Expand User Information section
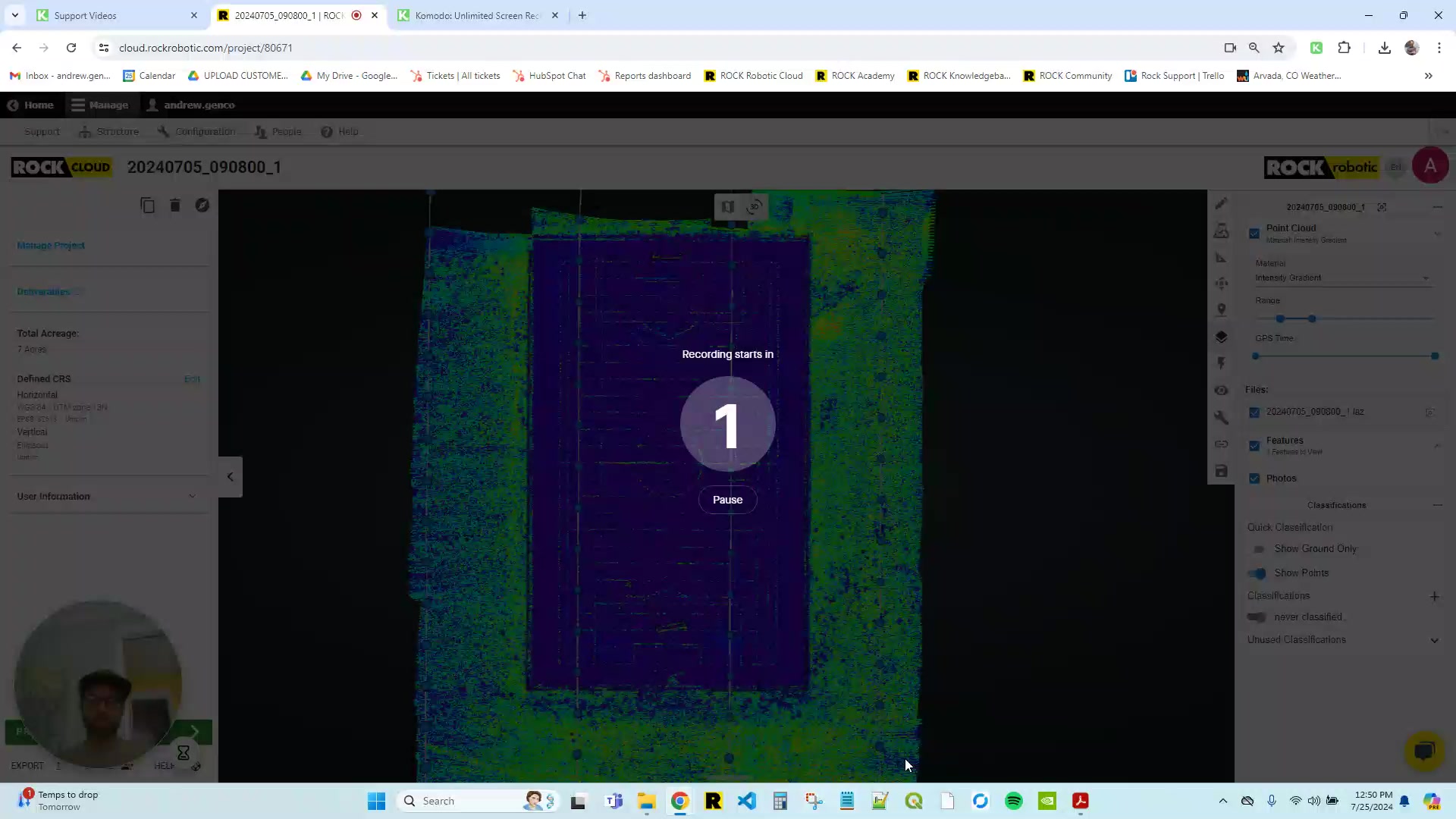The image size is (1456, 819). (191, 496)
